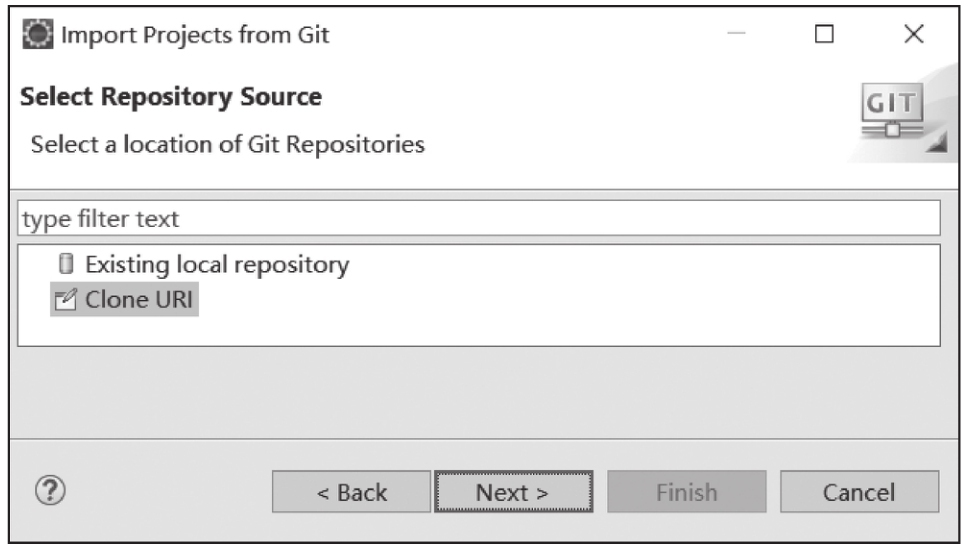Click empty space below Clone URI in the list
The image size is (968, 548).
click(x=479, y=331)
